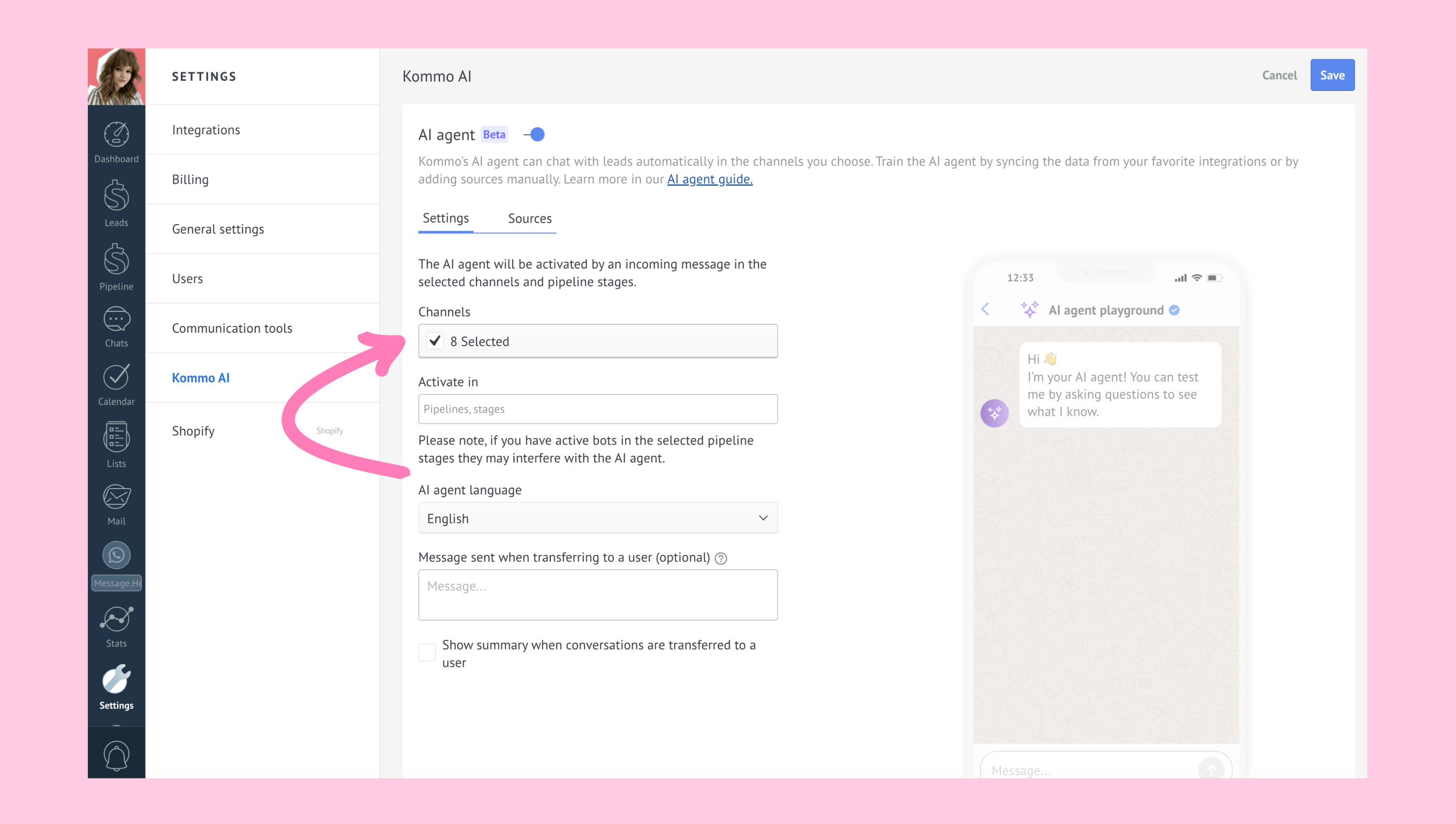
Task: Expand the AI agent language dropdown
Action: [598, 518]
